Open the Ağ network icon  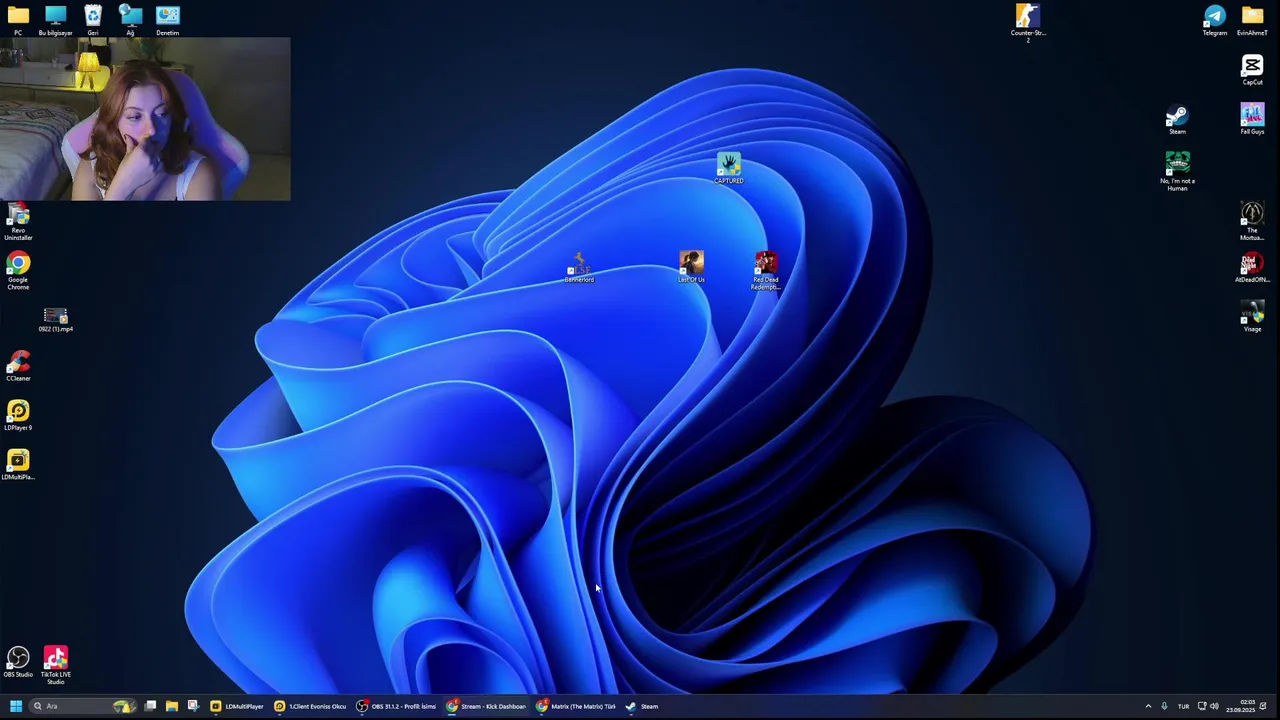point(130,19)
